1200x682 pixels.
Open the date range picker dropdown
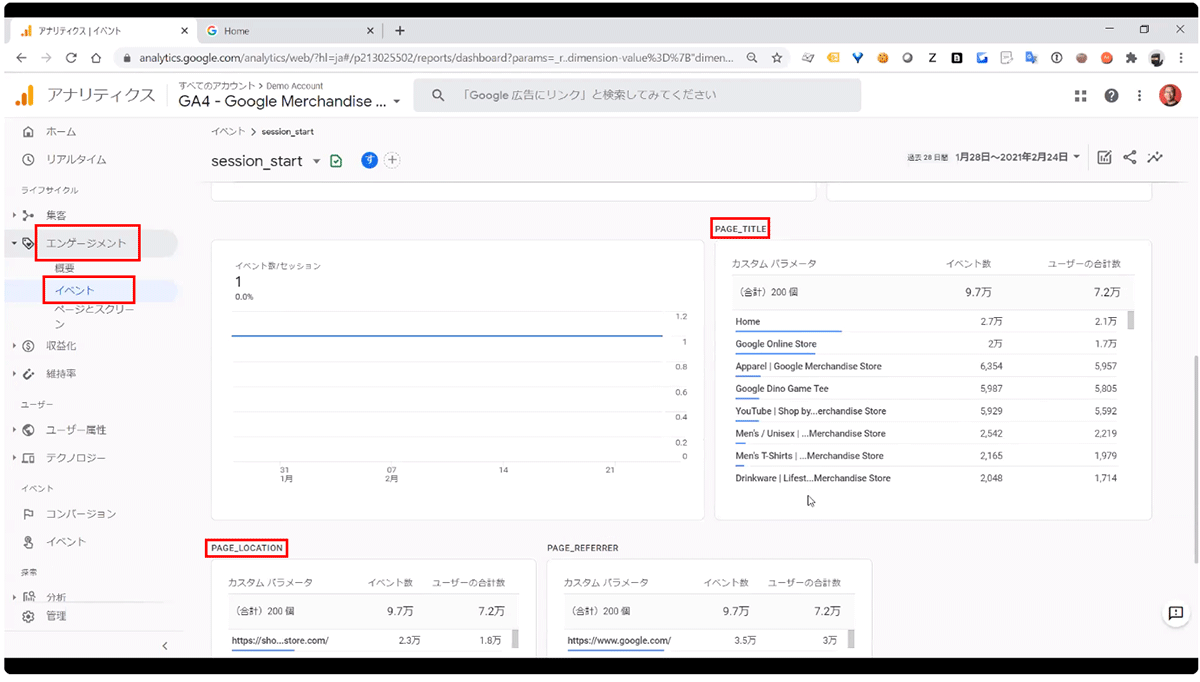click(x=1076, y=157)
